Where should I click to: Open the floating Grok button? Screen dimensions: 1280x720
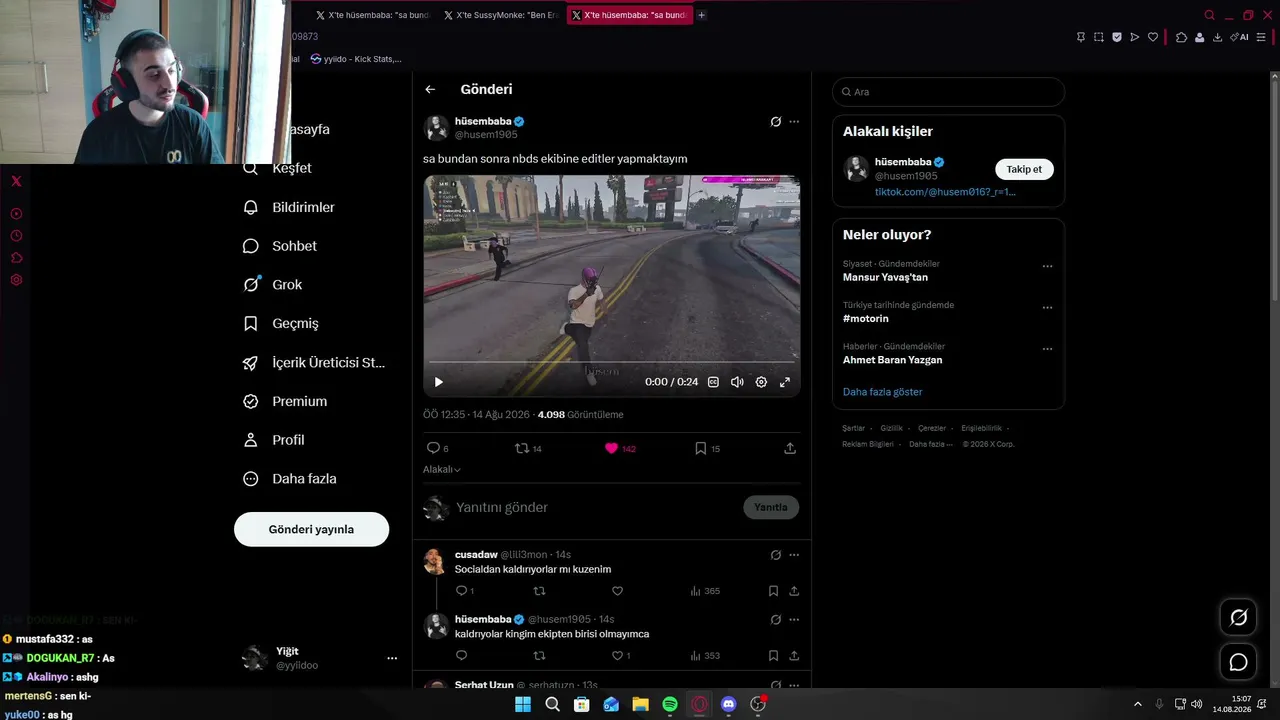pyautogui.click(x=1238, y=617)
